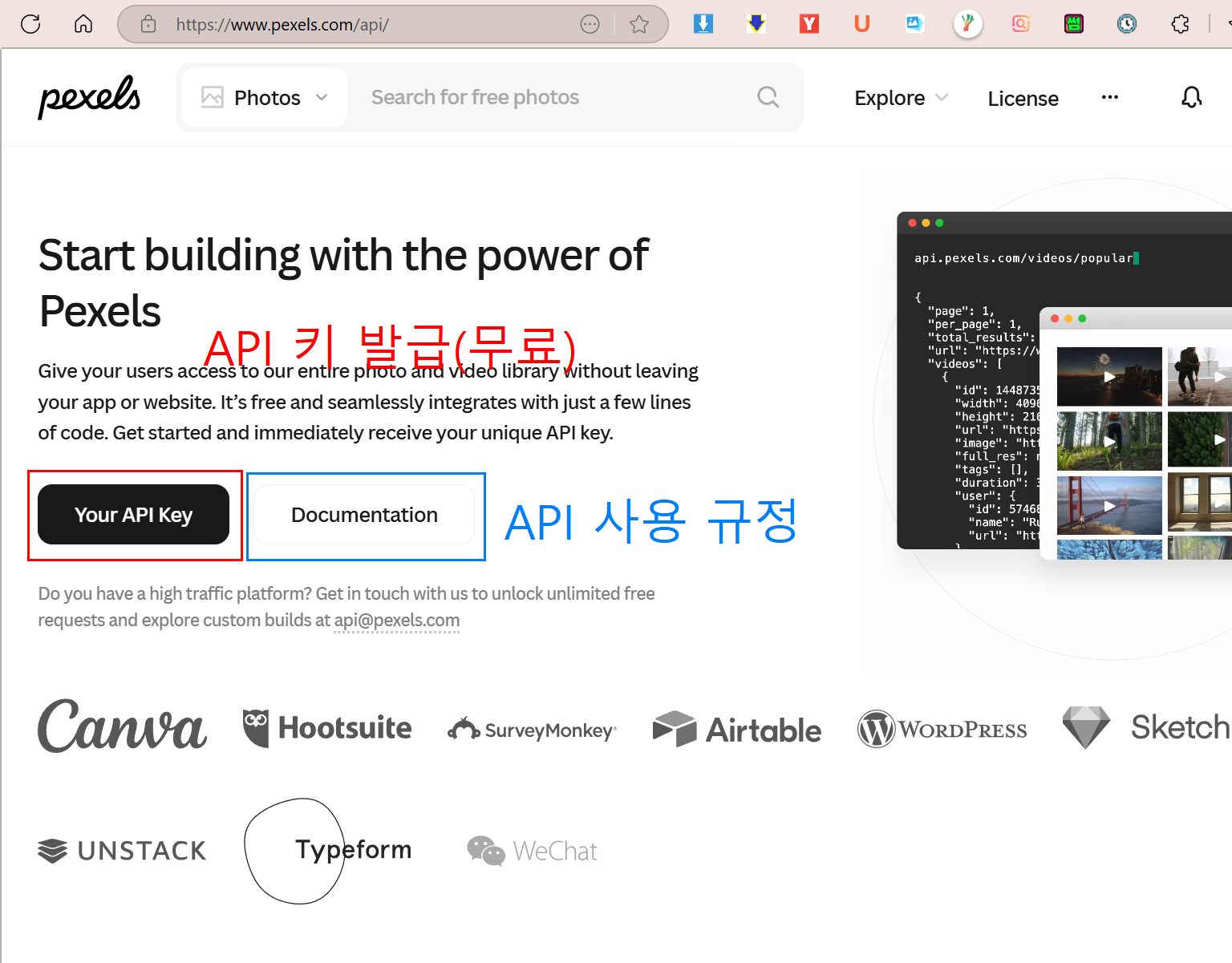Click the fireworks city video thumbnail
Viewport: 1232px width, 963px height.
1109,376
